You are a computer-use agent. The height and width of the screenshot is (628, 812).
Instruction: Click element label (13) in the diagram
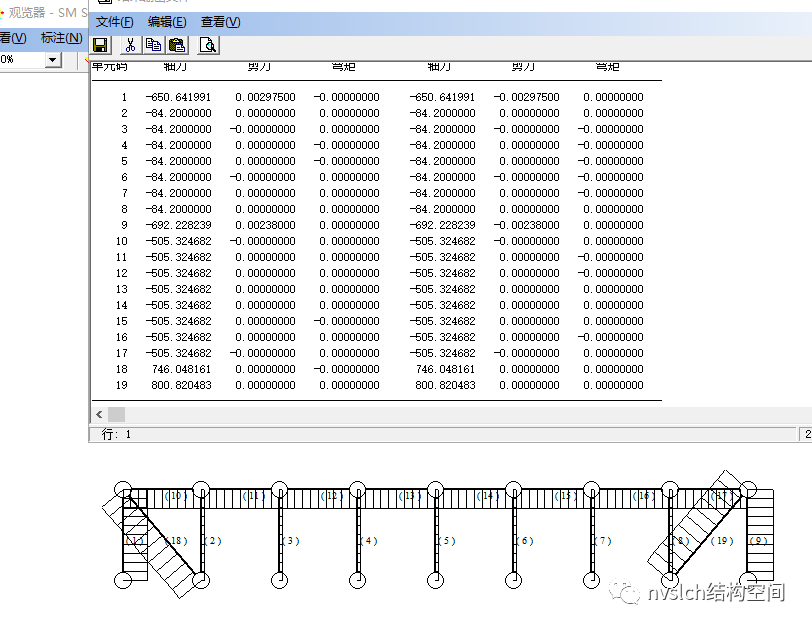(x=410, y=495)
